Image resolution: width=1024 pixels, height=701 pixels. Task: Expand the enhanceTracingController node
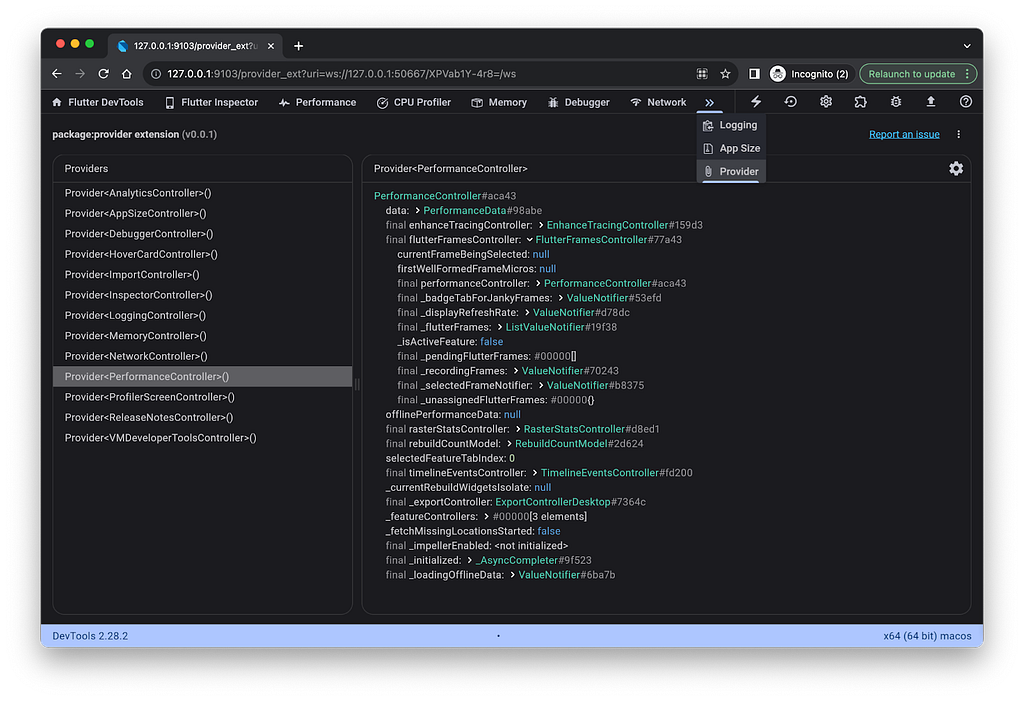click(541, 225)
